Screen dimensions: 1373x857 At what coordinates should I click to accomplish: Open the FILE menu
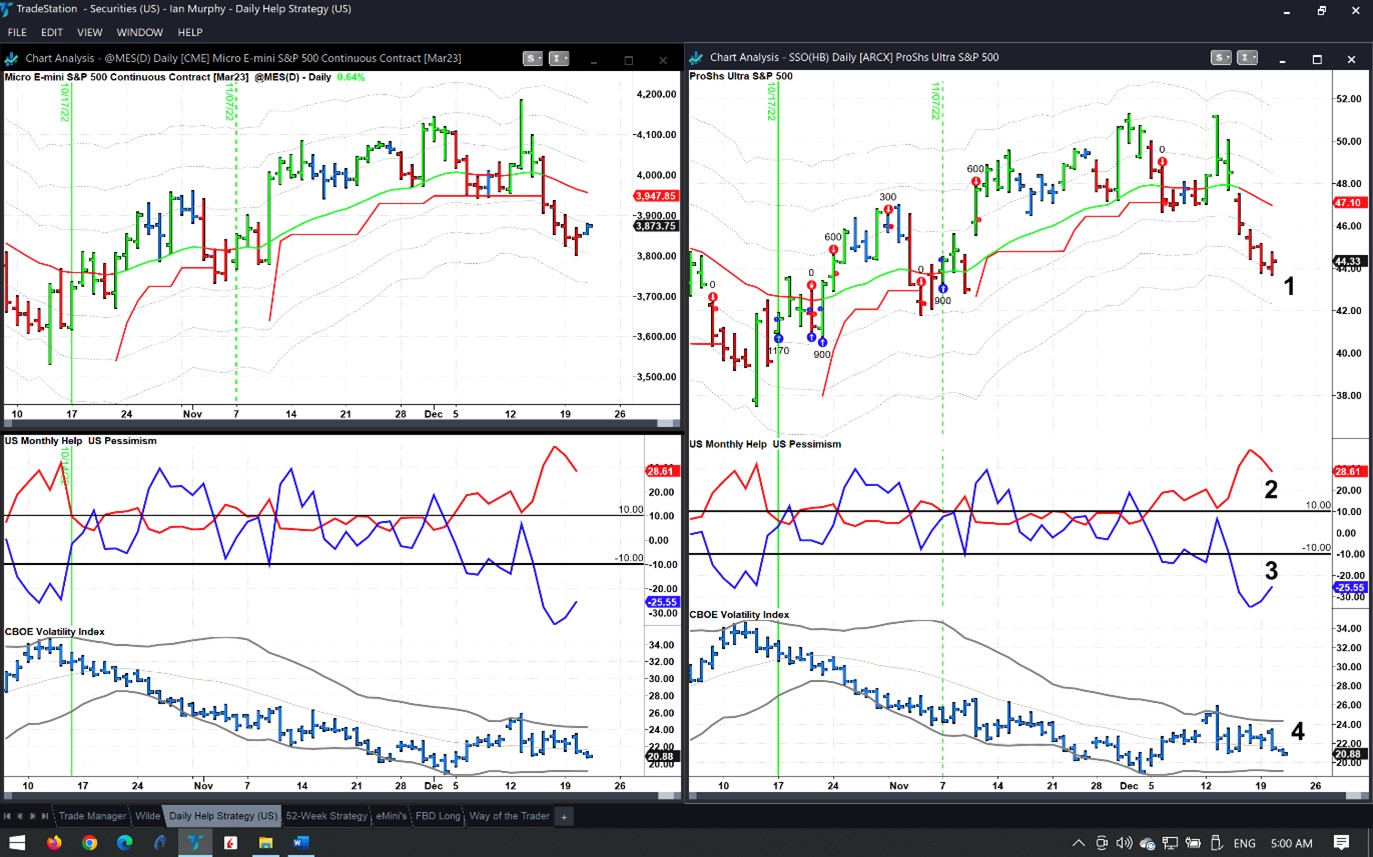(x=17, y=32)
